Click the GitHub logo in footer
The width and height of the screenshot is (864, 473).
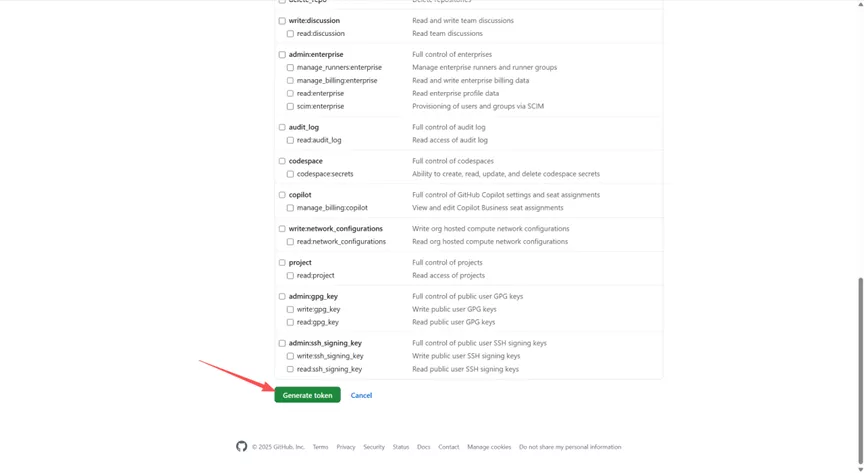pos(241,447)
